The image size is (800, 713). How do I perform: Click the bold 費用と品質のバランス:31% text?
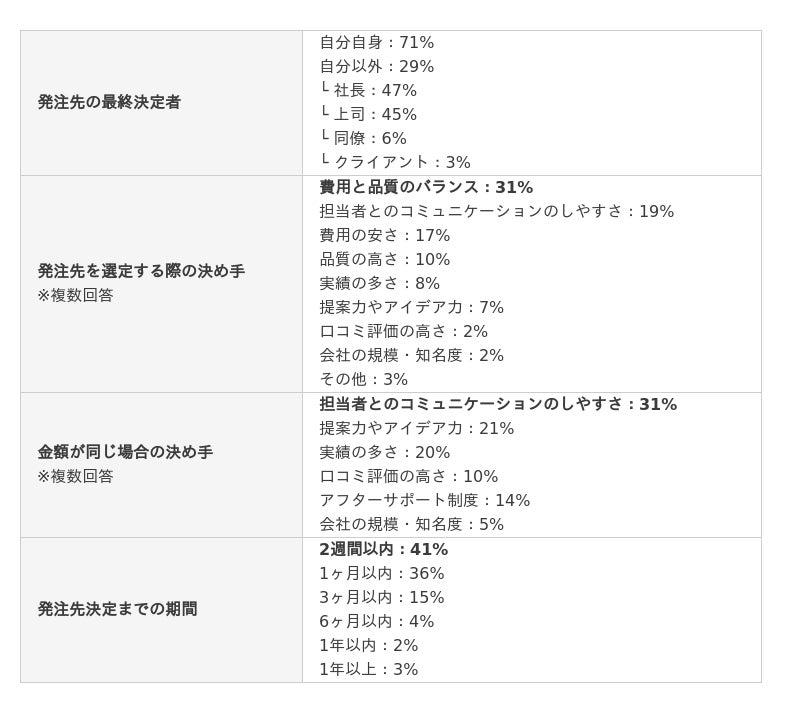[x=426, y=187]
